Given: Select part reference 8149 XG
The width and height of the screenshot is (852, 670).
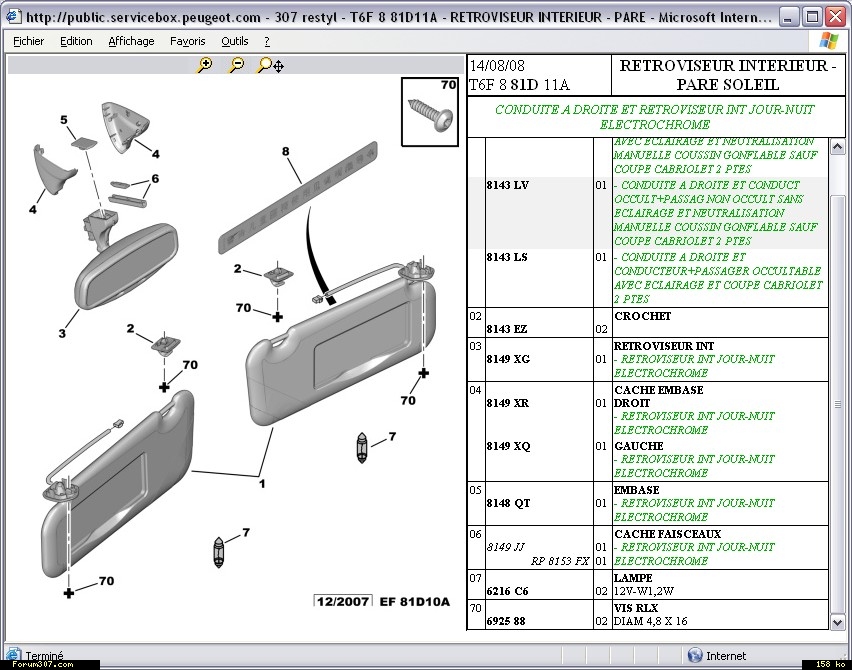Looking at the screenshot, I should (507, 359).
